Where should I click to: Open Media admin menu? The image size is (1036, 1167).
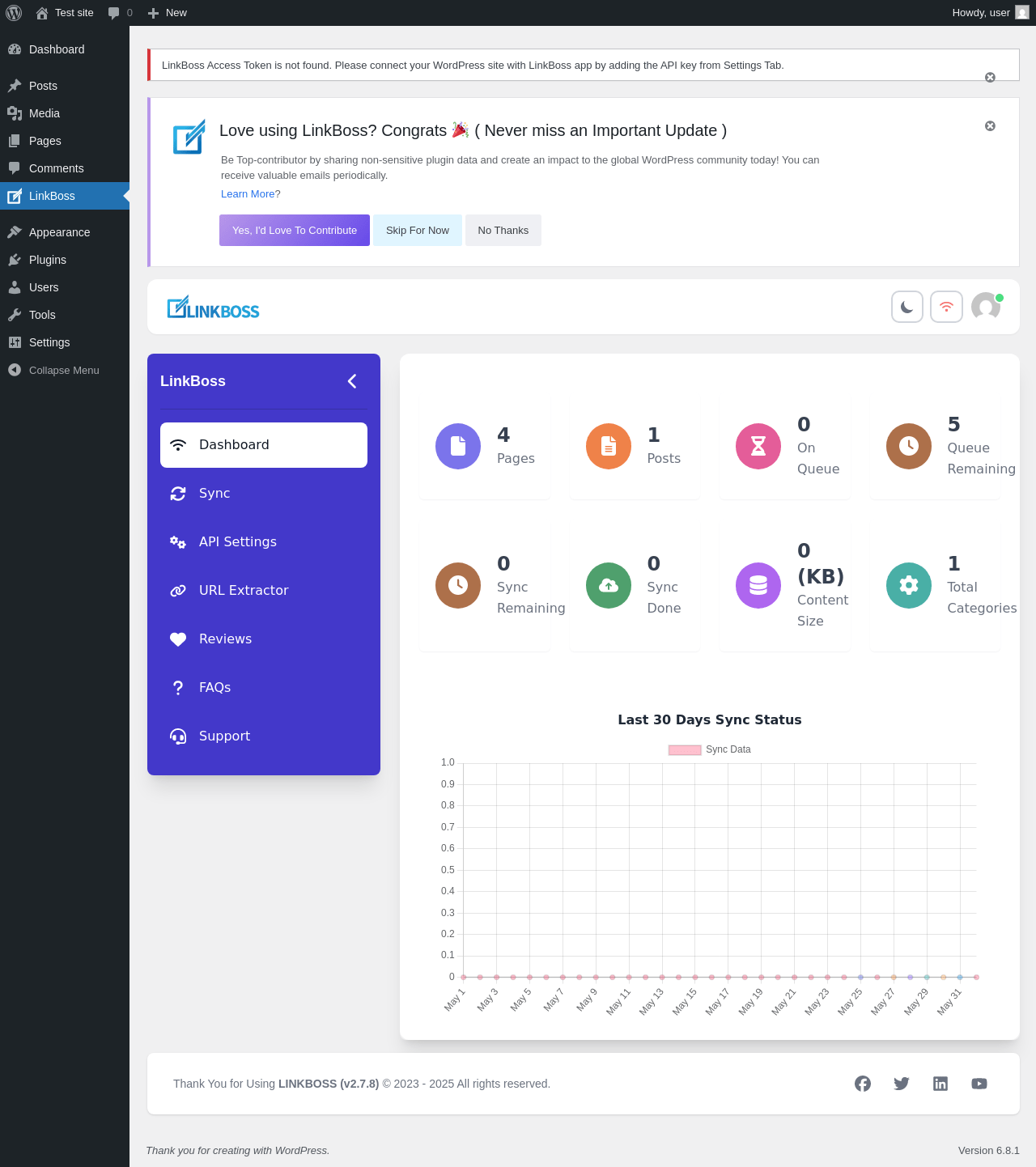tap(65, 113)
